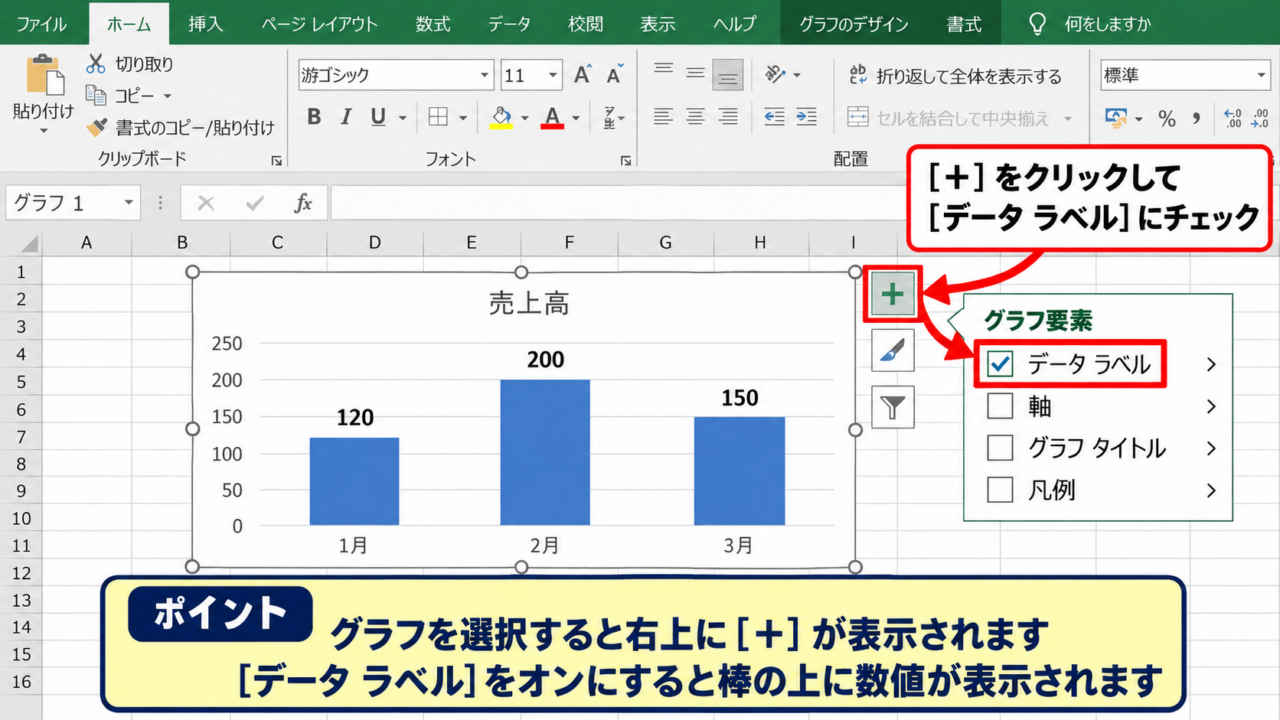Switch to the 書式 tab

coord(964,24)
